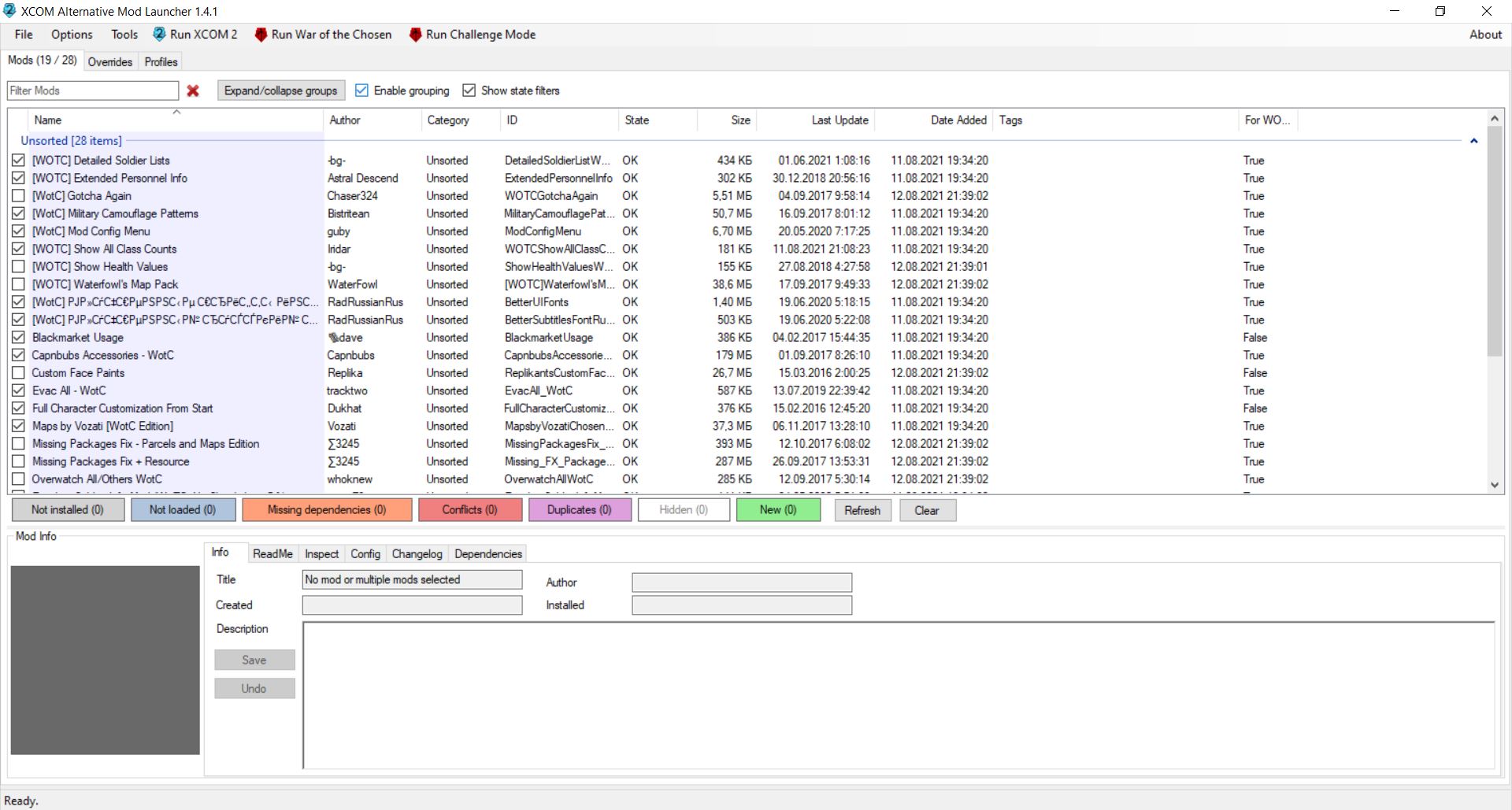Sort by State column header
Screen dimensions: 1512x810
658,120
